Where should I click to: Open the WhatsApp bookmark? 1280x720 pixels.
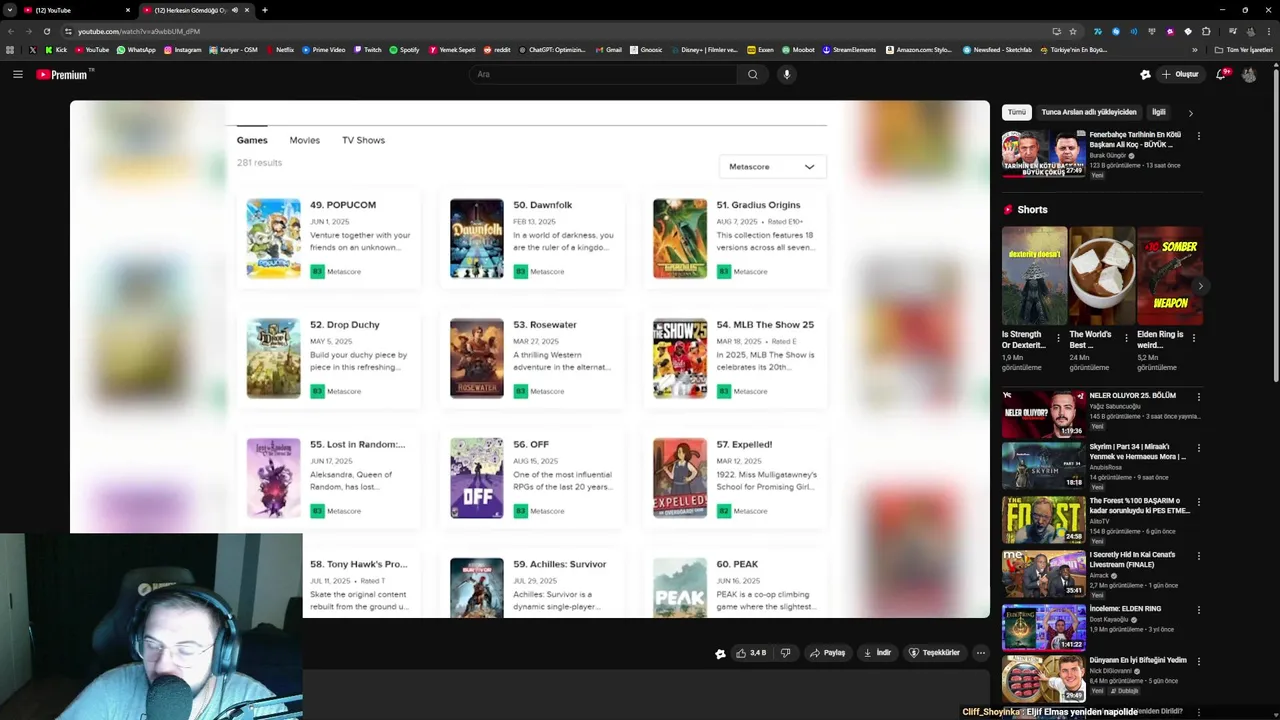click(x=136, y=49)
